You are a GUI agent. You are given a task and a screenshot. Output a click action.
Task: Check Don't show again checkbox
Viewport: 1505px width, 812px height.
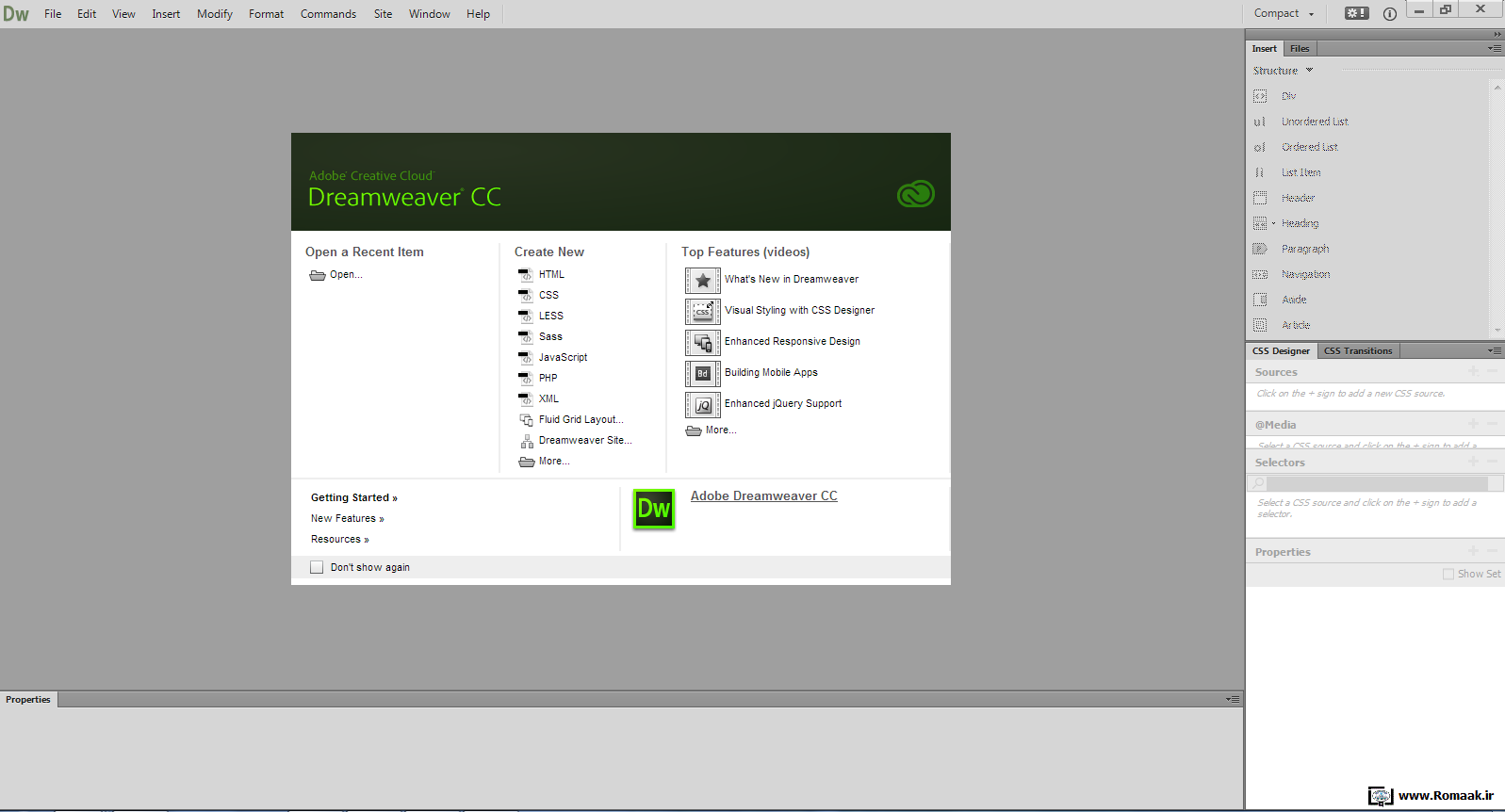(x=317, y=567)
